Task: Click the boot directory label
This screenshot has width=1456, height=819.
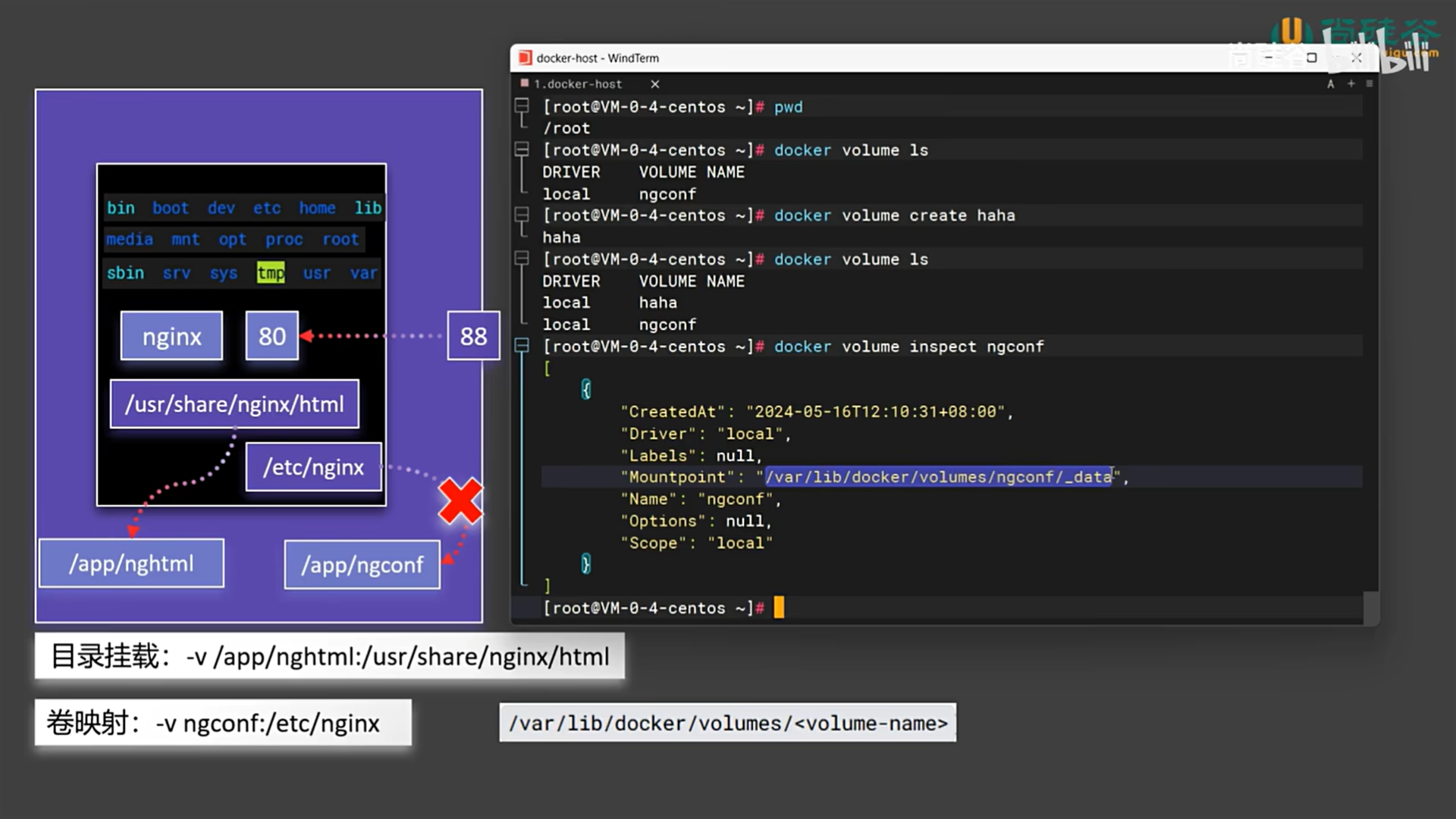Action: tap(171, 208)
